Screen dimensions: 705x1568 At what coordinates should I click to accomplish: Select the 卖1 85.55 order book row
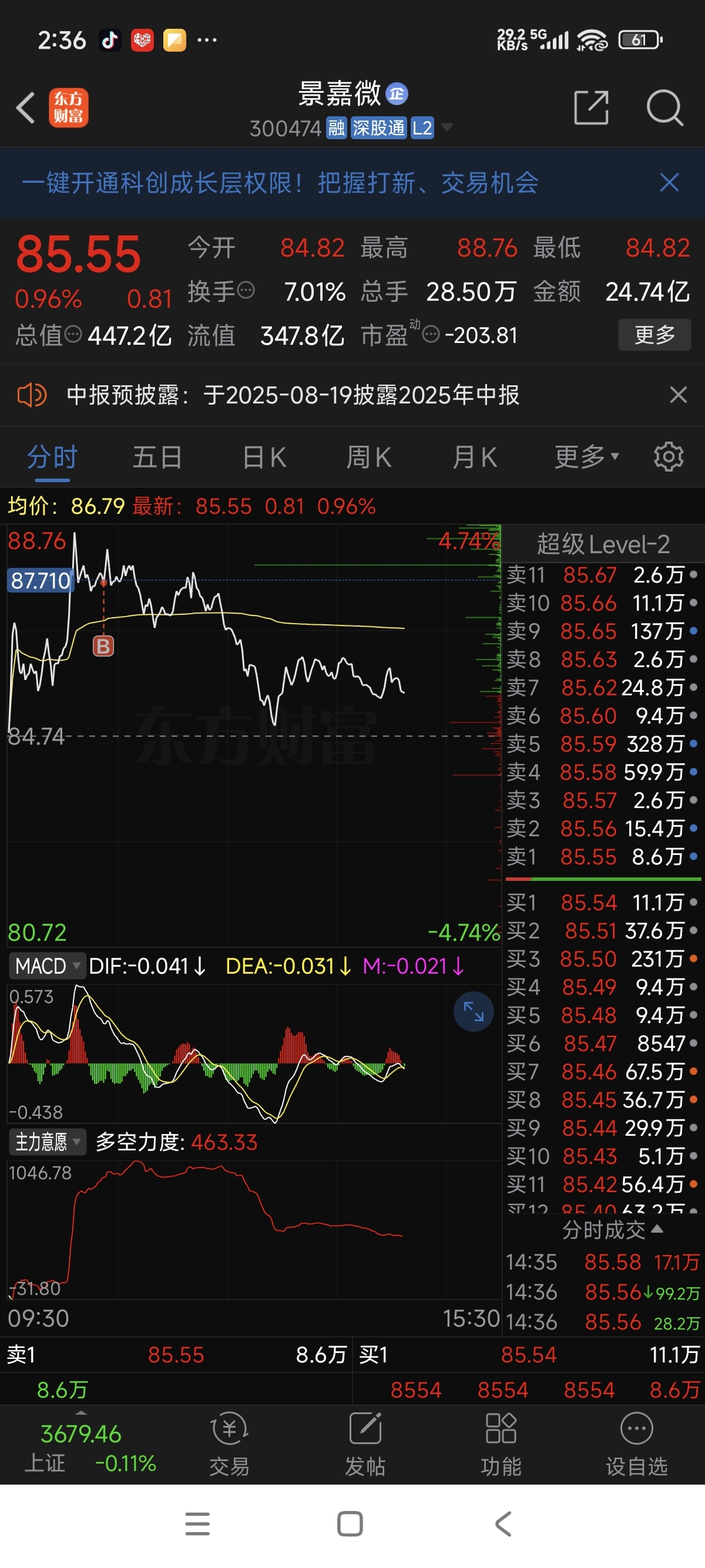tap(602, 856)
